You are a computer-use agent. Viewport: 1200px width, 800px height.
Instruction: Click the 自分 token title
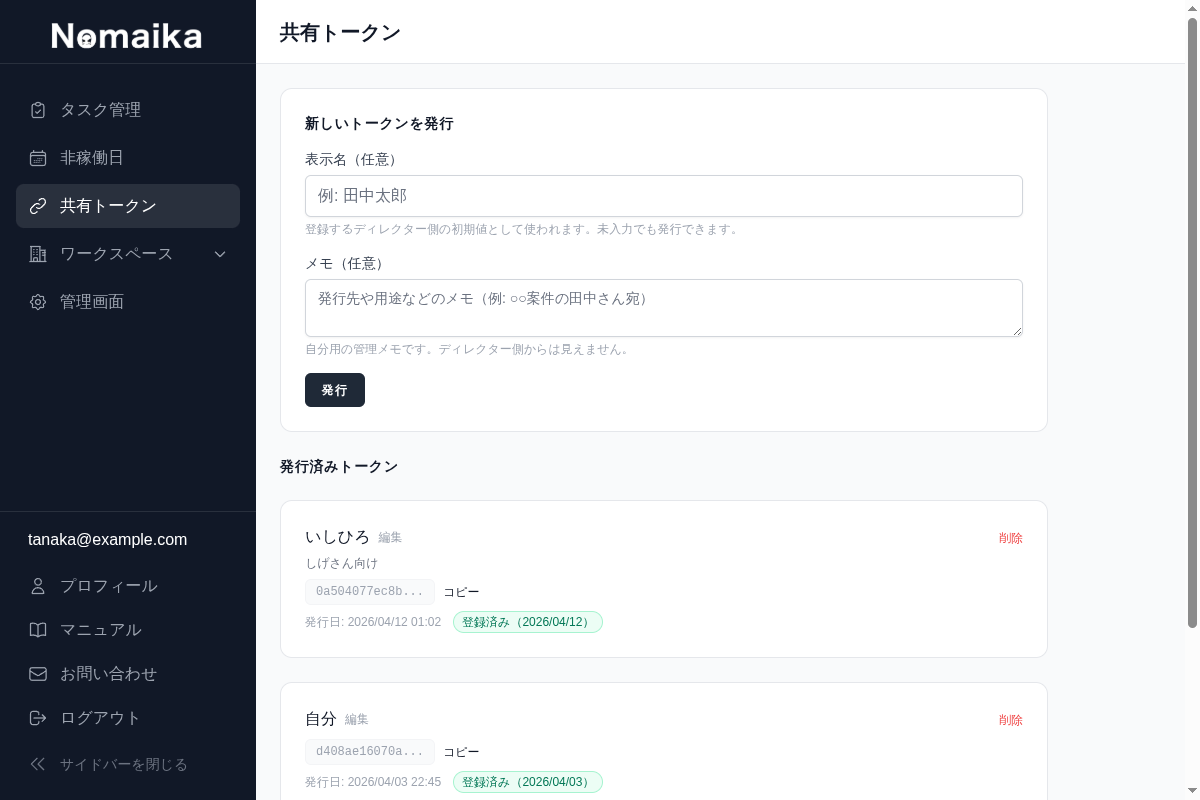click(321, 719)
